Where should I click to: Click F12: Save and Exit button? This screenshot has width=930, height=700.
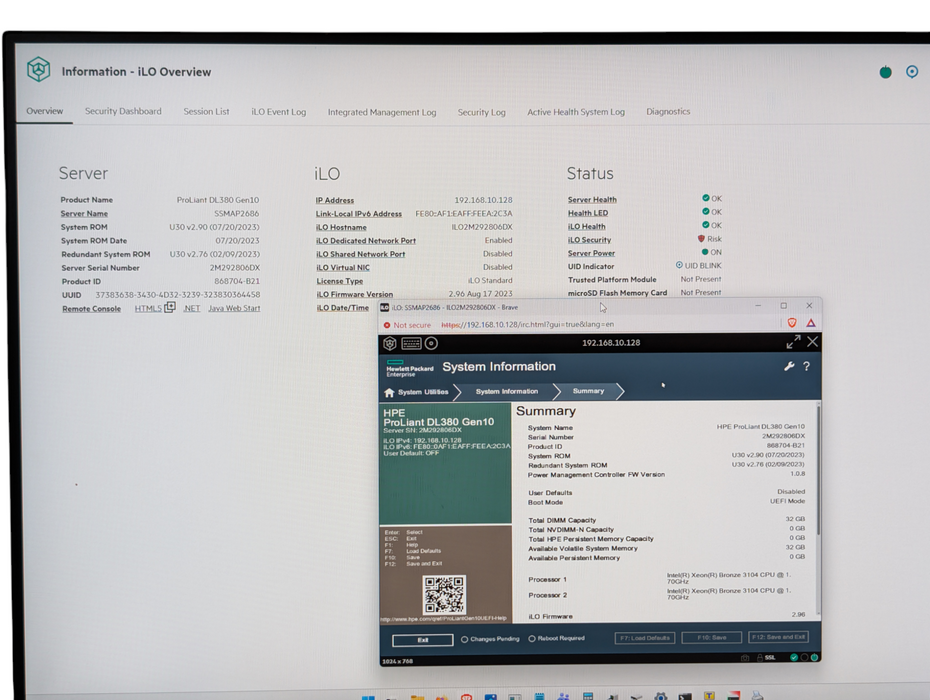778,637
